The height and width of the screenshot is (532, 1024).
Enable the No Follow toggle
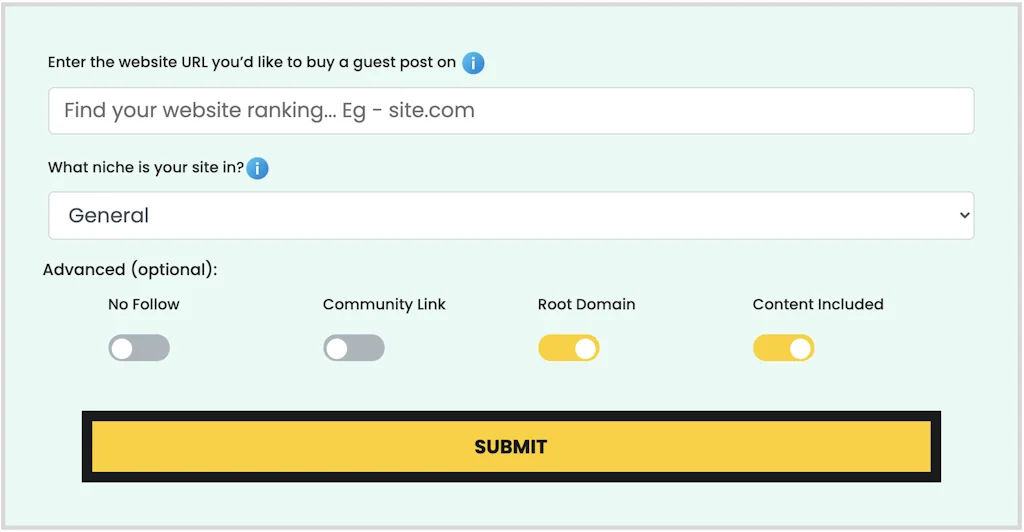pos(139,348)
